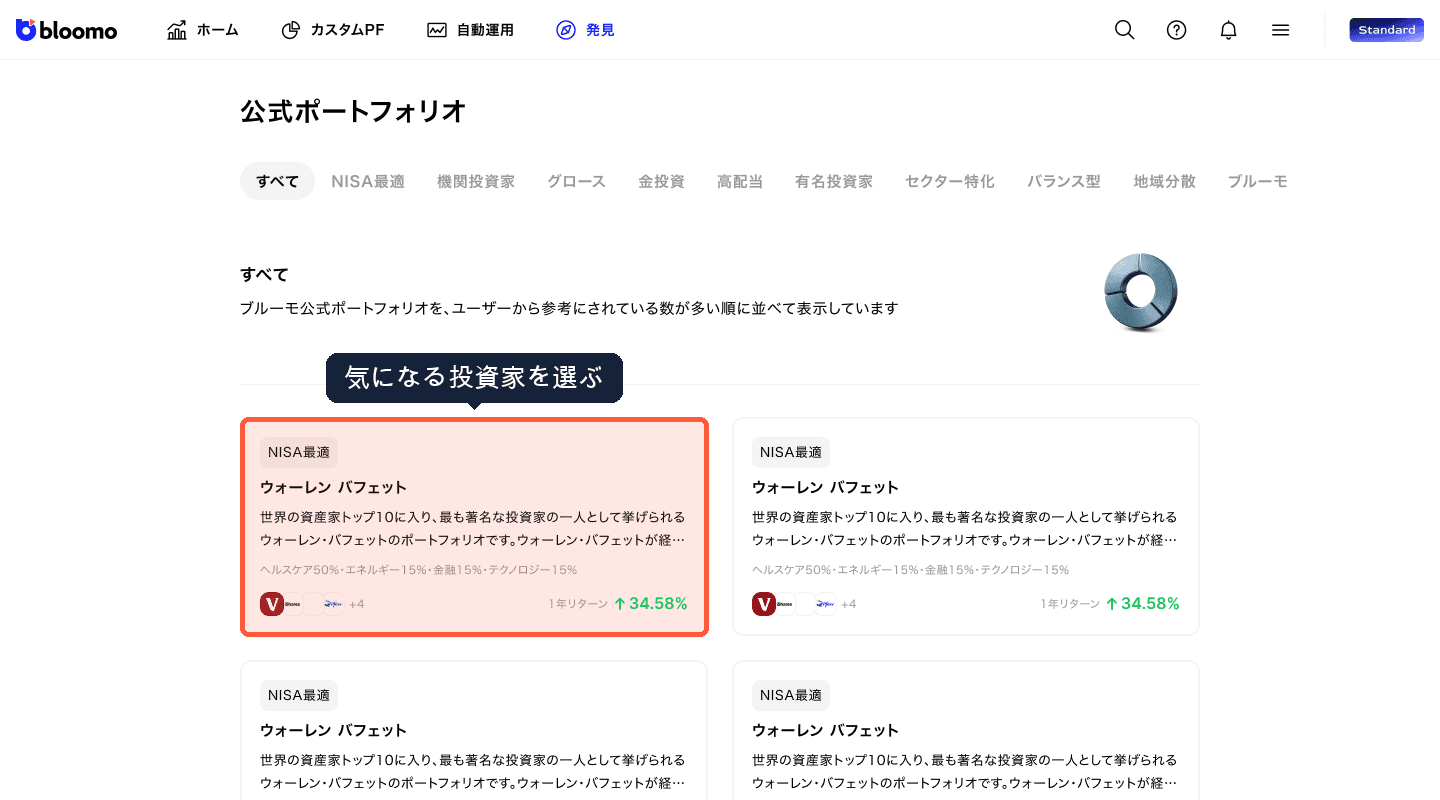This screenshot has height=800, width=1440.
Task: Select the 金投資 category tab
Action: coord(661,181)
